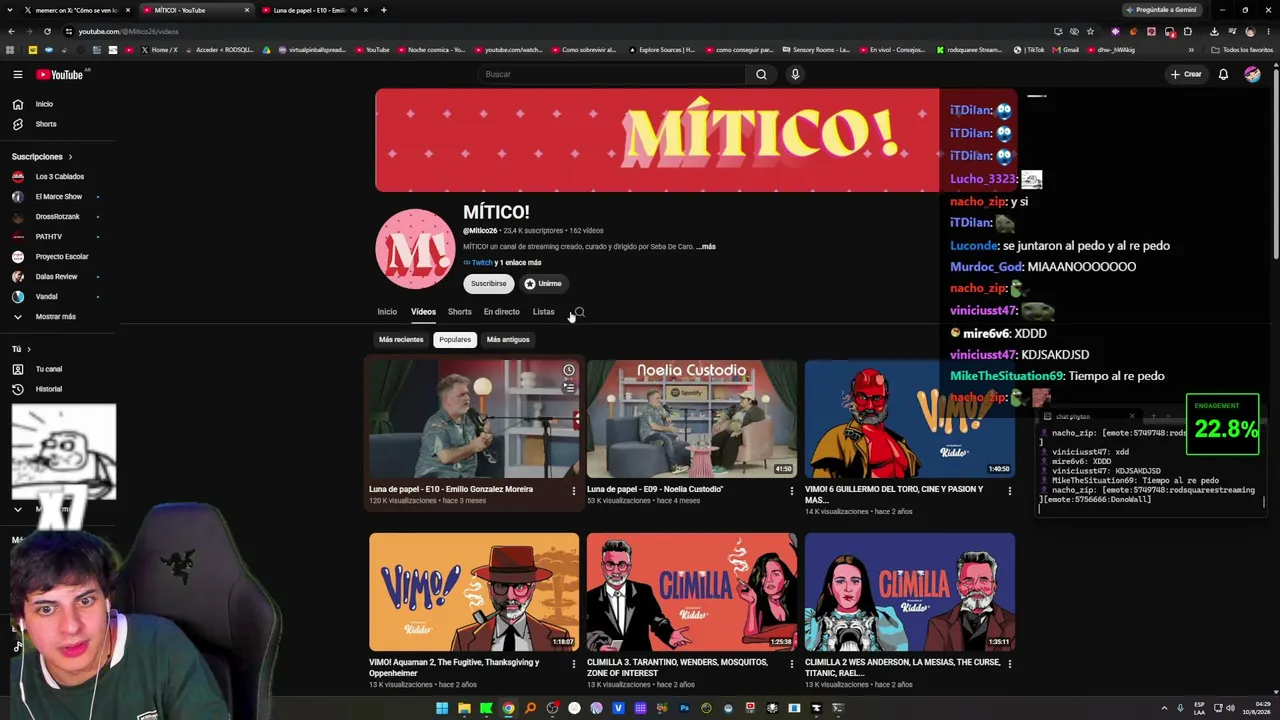1280x720 pixels.
Task: Click 'Pregúntale a Gemini' button
Action: (x=1160, y=10)
